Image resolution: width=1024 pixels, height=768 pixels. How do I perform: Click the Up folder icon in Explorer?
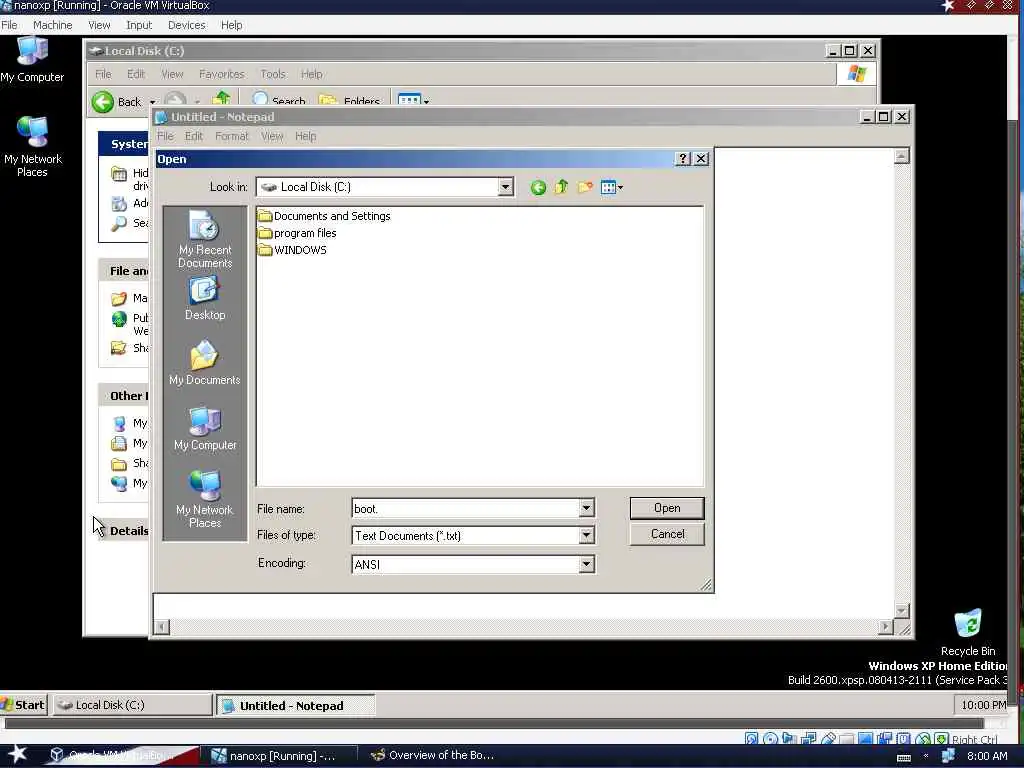click(221, 99)
